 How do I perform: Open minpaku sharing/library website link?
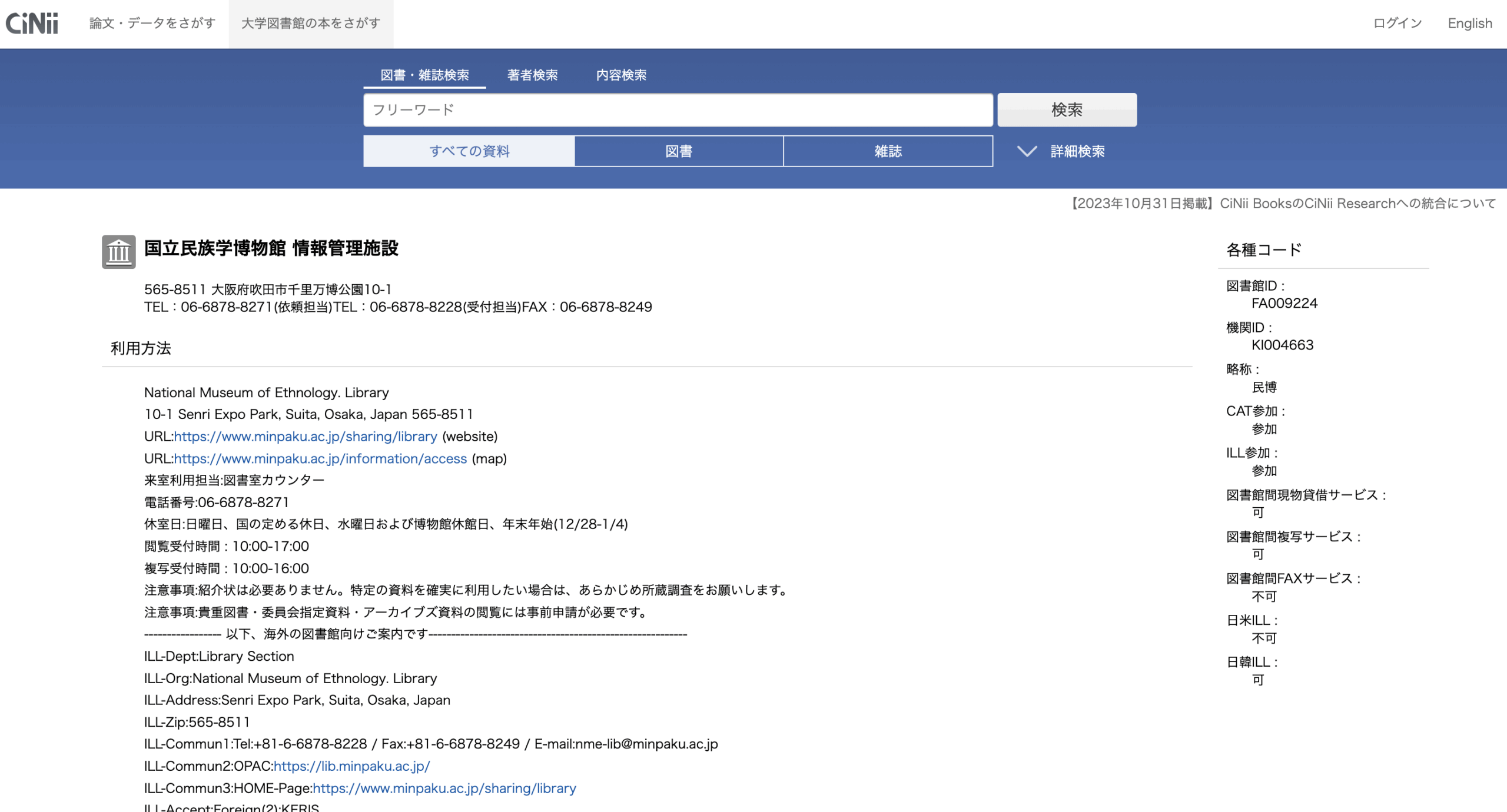pos(306,437)
